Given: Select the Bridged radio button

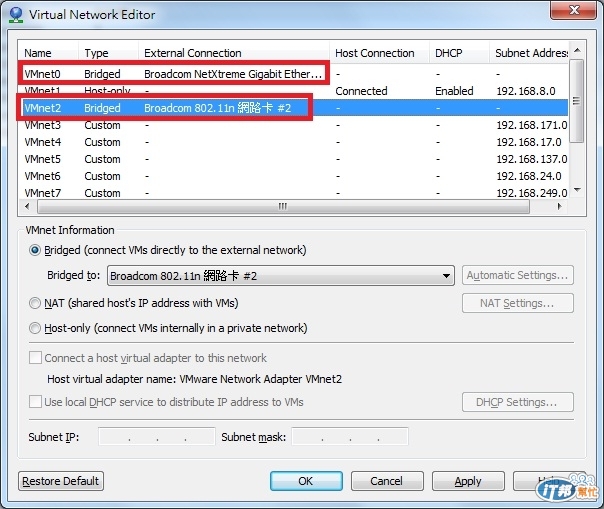Looking at the screenshot, I should [x=35, y=250].
